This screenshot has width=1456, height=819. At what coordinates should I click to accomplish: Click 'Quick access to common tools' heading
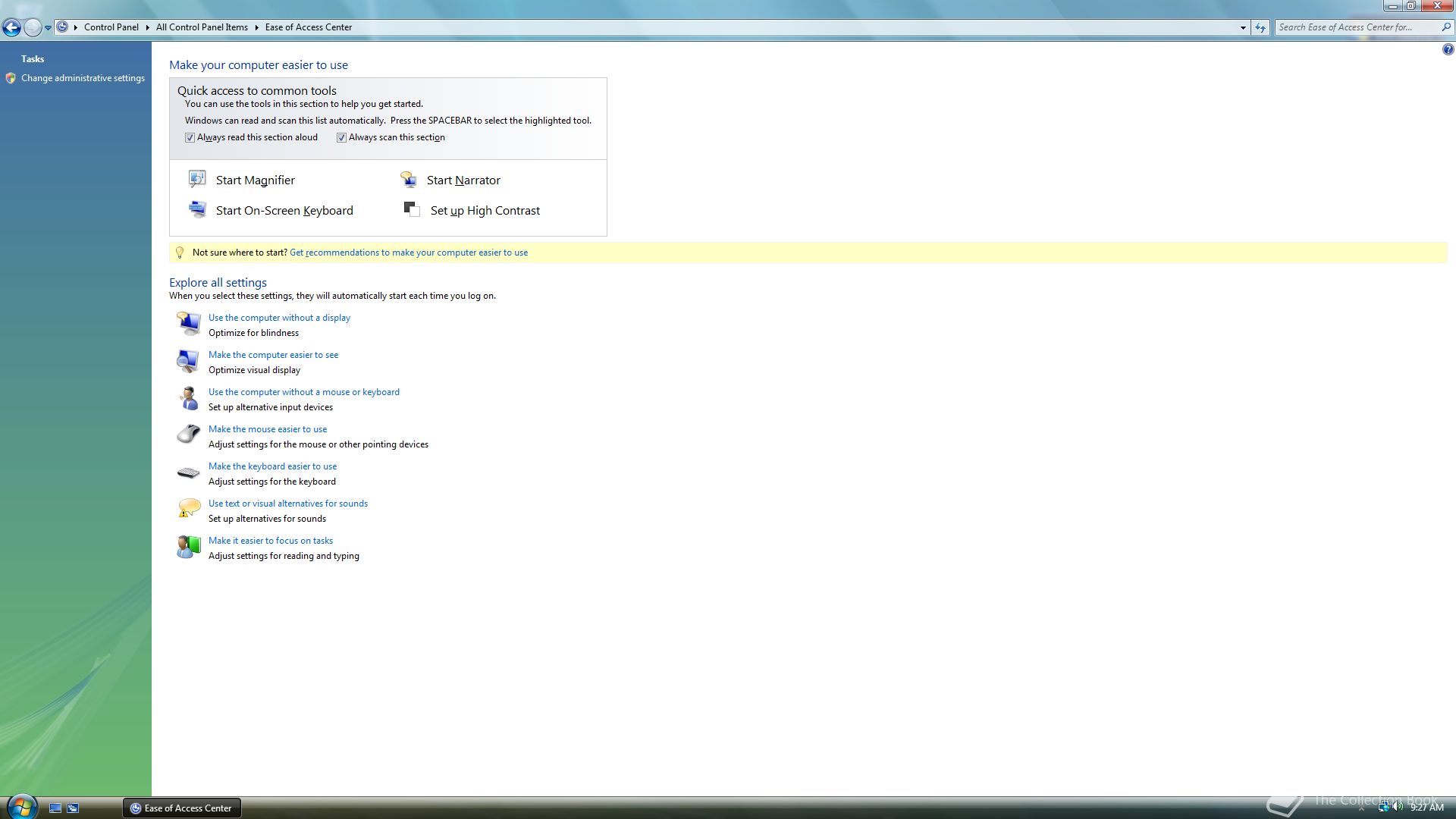[257, 90]
